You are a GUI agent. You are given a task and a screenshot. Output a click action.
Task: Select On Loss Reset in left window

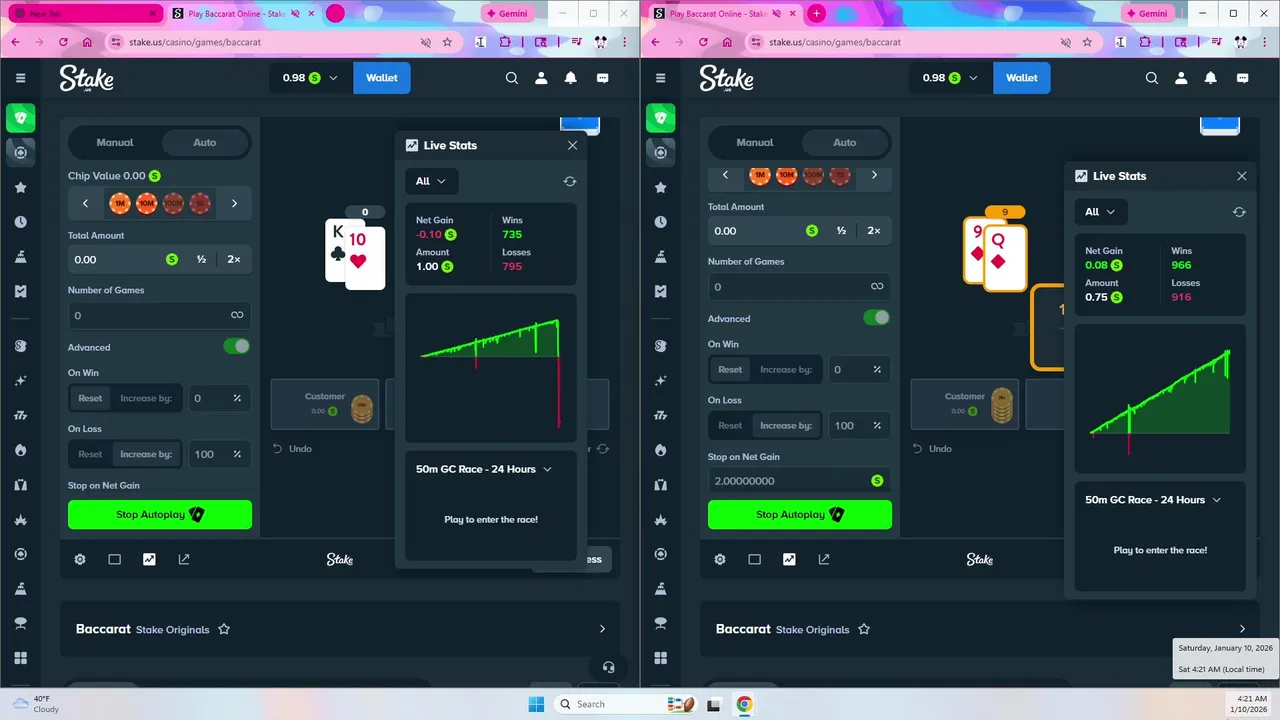point(90,454)
